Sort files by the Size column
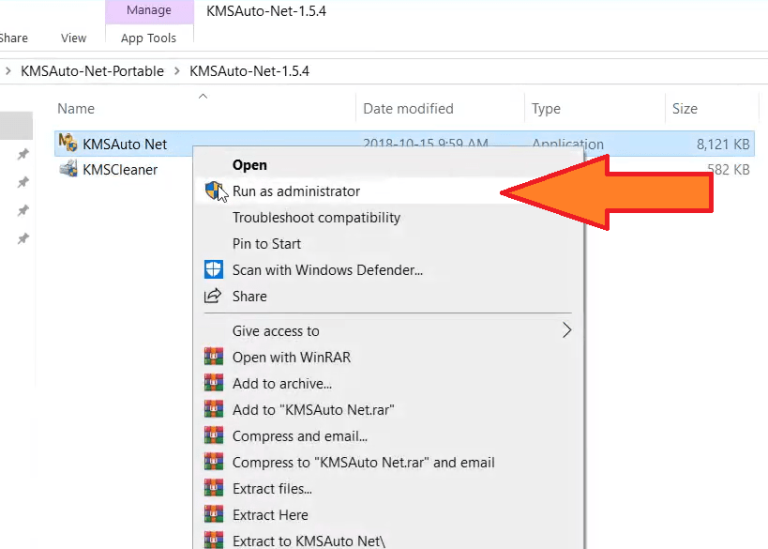Viewport: 768px width, 549px height. (685, 108)
